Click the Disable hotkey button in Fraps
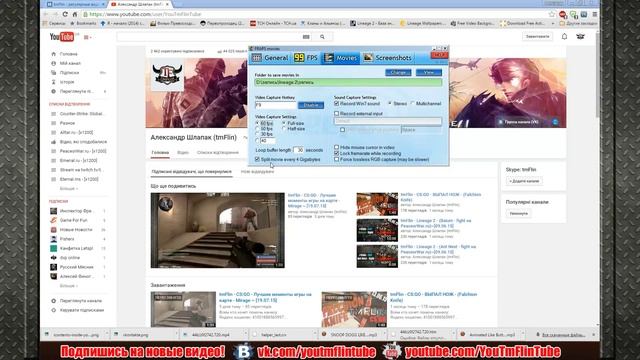Viewport: 640px width, 360px height. [311, 105]
